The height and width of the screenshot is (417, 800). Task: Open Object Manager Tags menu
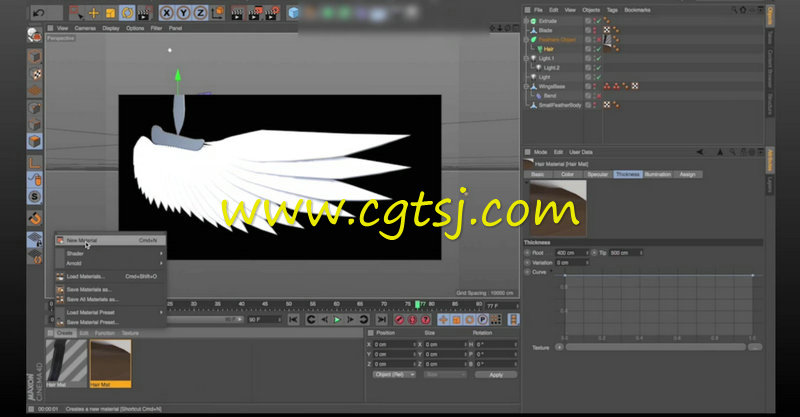[x=612, y=10]
